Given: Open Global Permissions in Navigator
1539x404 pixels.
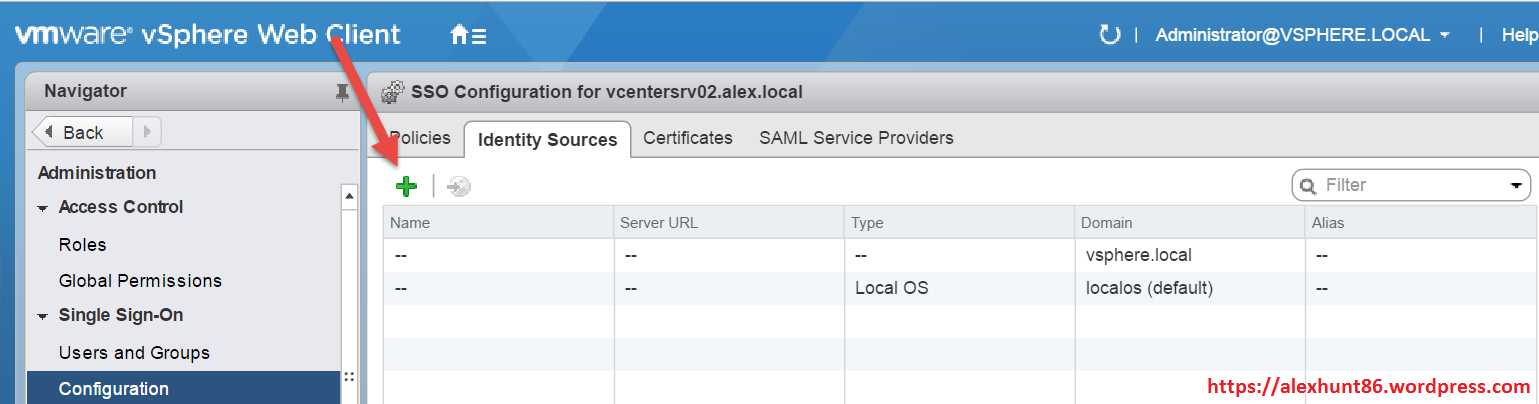Looking at the screenshot, I should click(140, 281).
